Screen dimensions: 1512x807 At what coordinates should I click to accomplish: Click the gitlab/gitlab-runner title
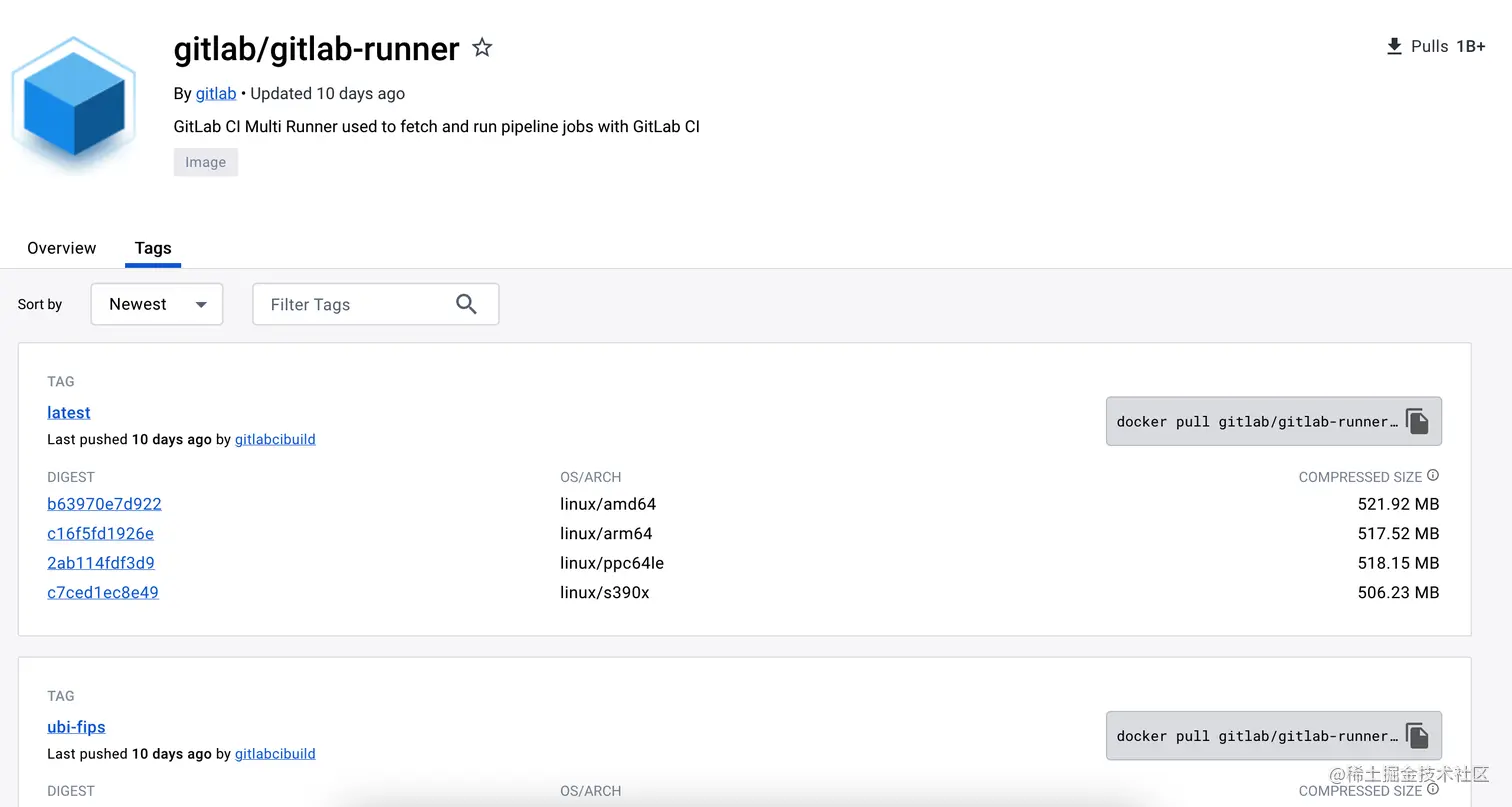[316, 48]
